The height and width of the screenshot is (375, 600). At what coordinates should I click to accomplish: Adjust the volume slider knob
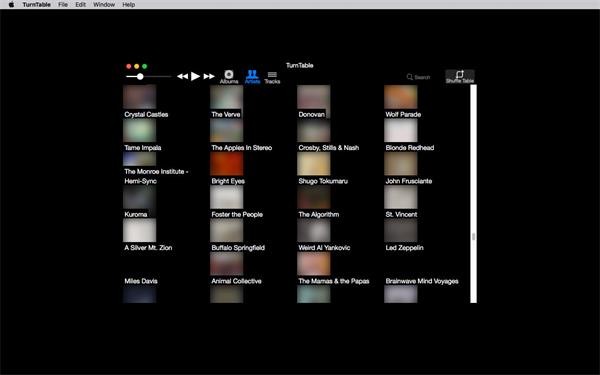[x=140, y=77]
